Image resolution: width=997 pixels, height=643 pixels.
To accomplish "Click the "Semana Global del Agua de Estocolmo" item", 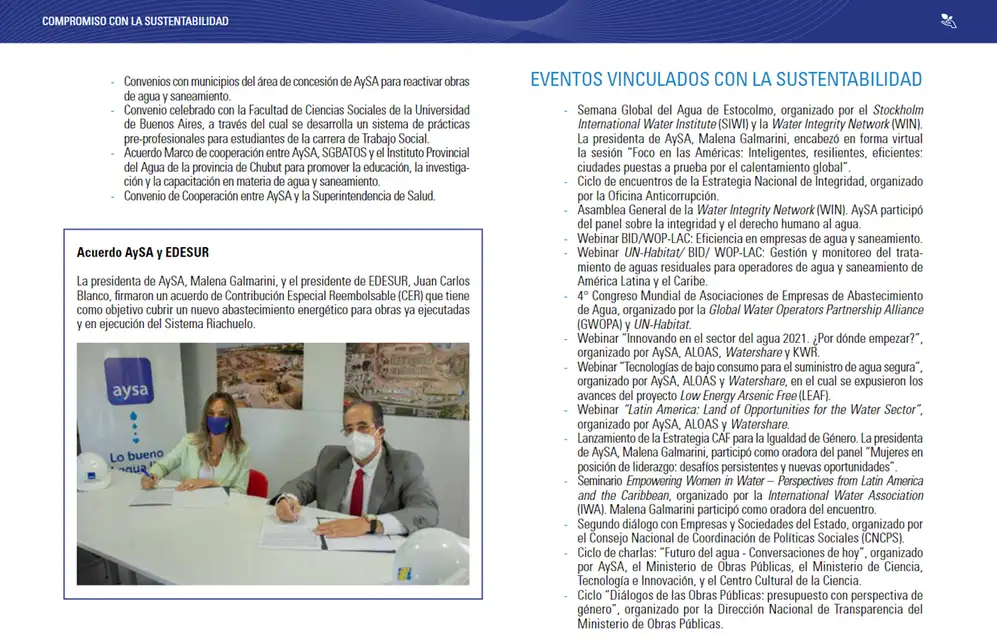I will coord(750,139).
